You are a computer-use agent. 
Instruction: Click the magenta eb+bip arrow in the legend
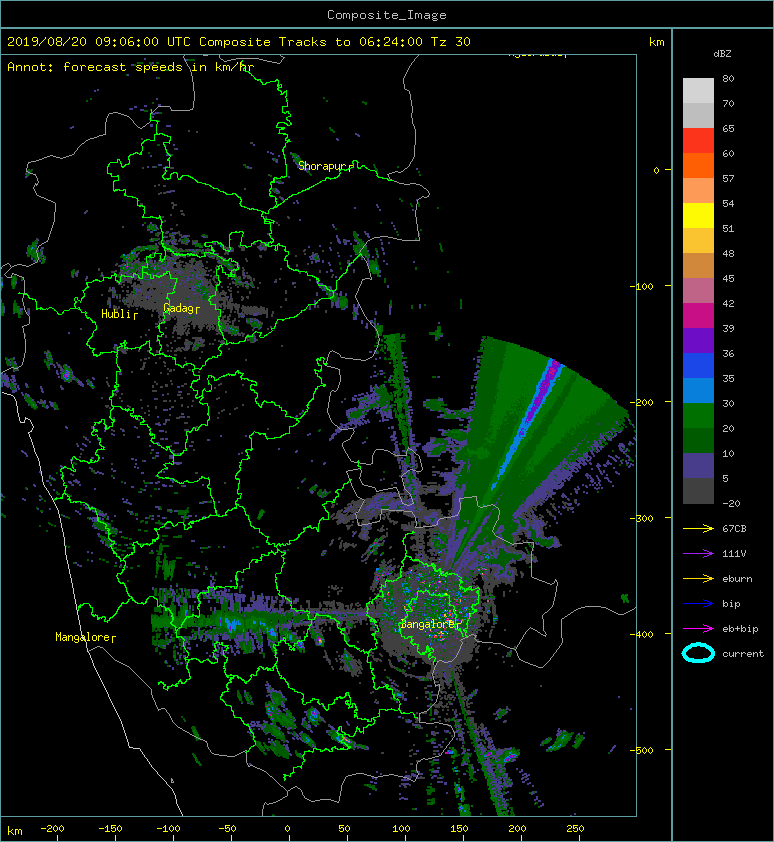click(x=698, y=629)
